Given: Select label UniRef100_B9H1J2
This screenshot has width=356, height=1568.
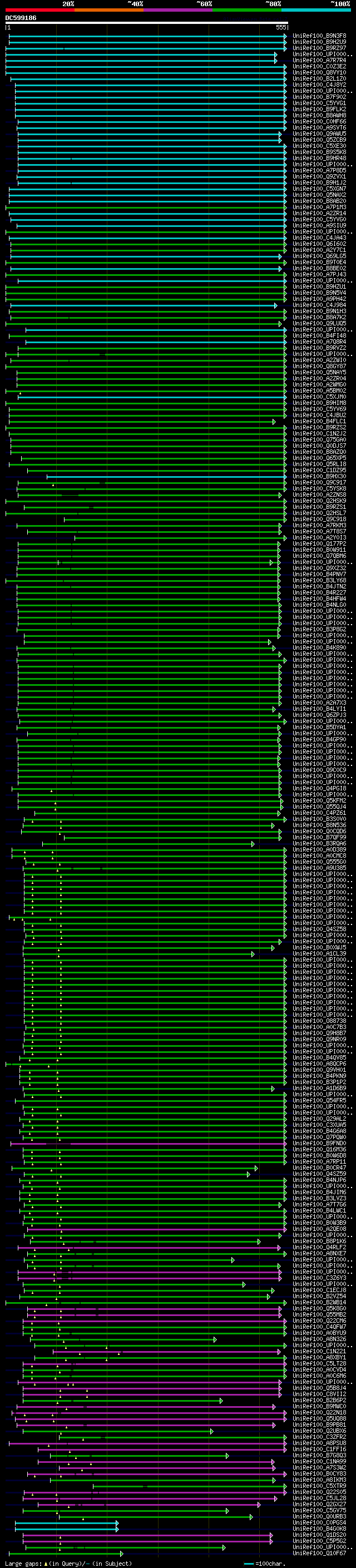Looking at the screenshot, I should point(319,182).
